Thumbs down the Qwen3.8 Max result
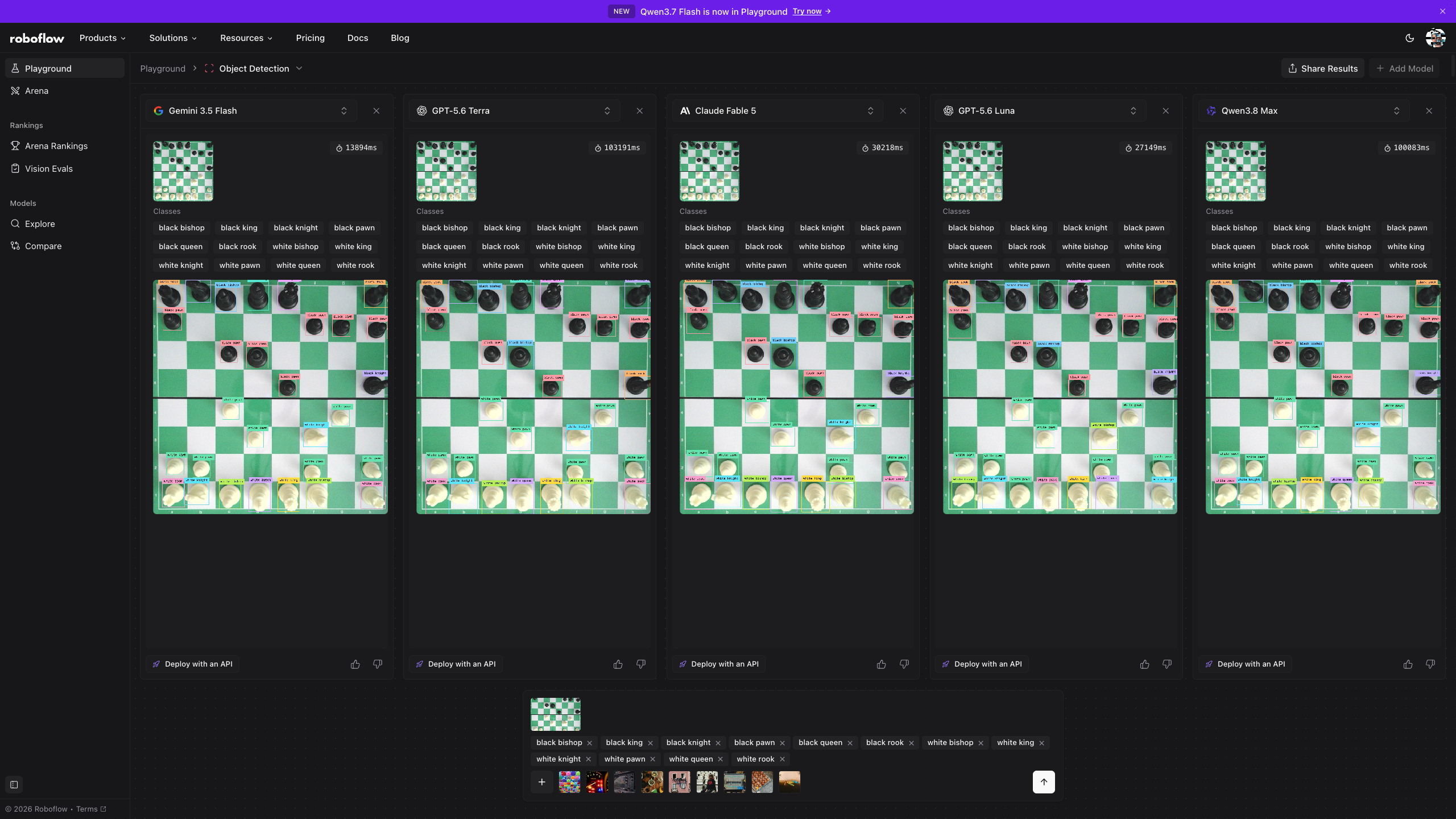 pyautogui.click(x=1430, y=664)
